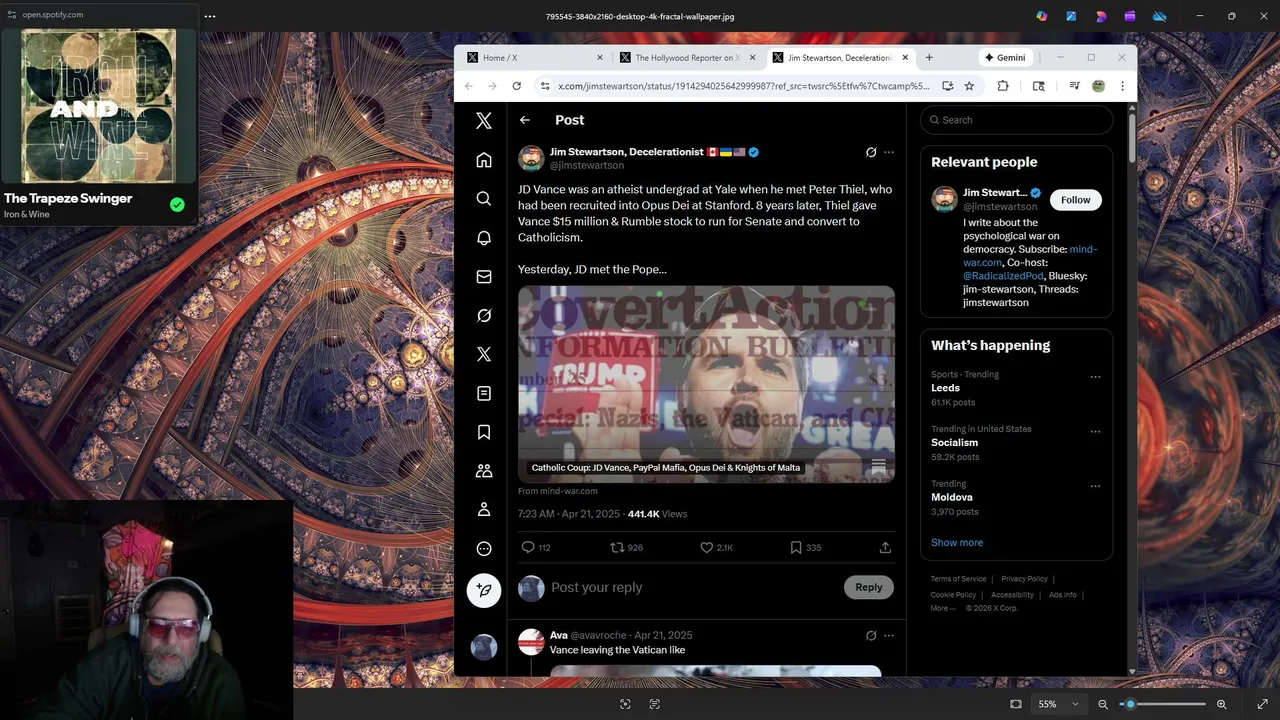Open the three-dot menu for Moldova trend
The width and height of the screenshot is (1280, 720).
click(1095, 486)
